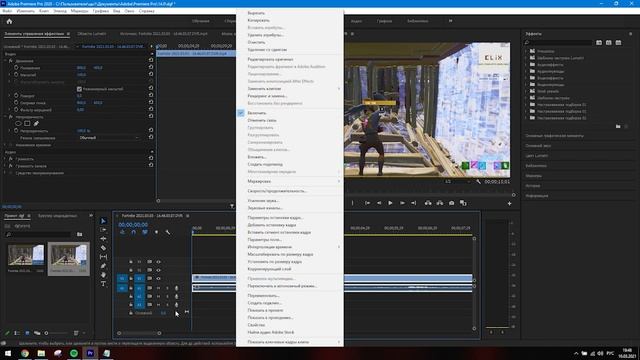Open the Essential Sound panel
This screenshot has height=360, width=640.
pos(538,146)
